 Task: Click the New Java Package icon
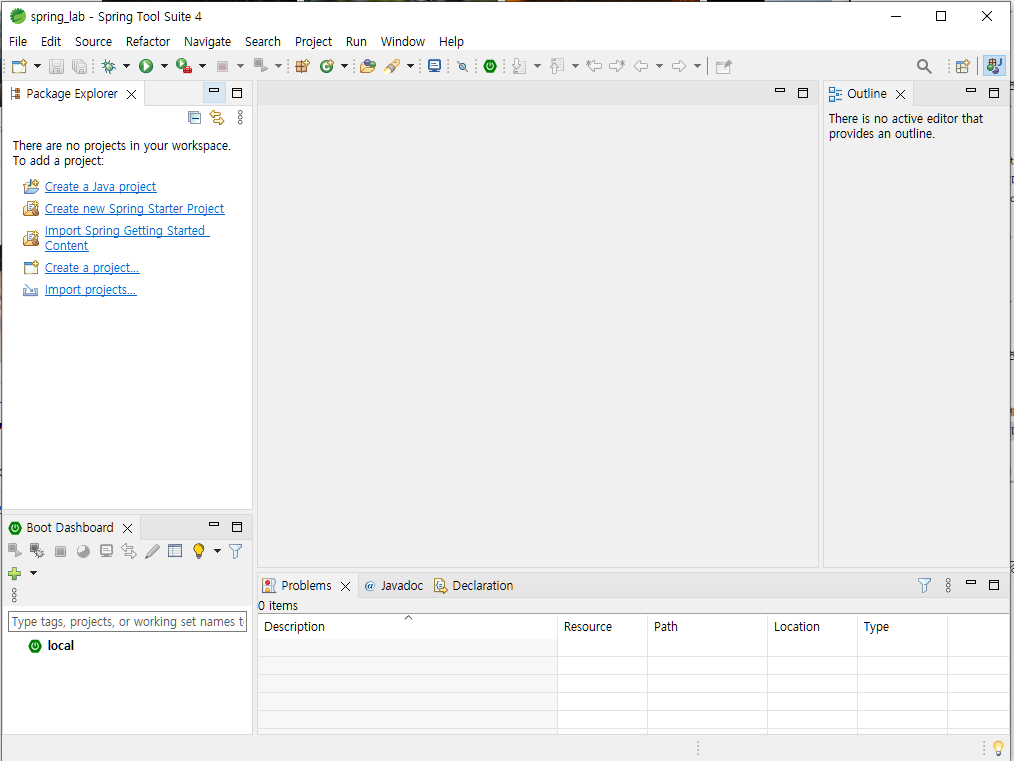pos(303,66)
